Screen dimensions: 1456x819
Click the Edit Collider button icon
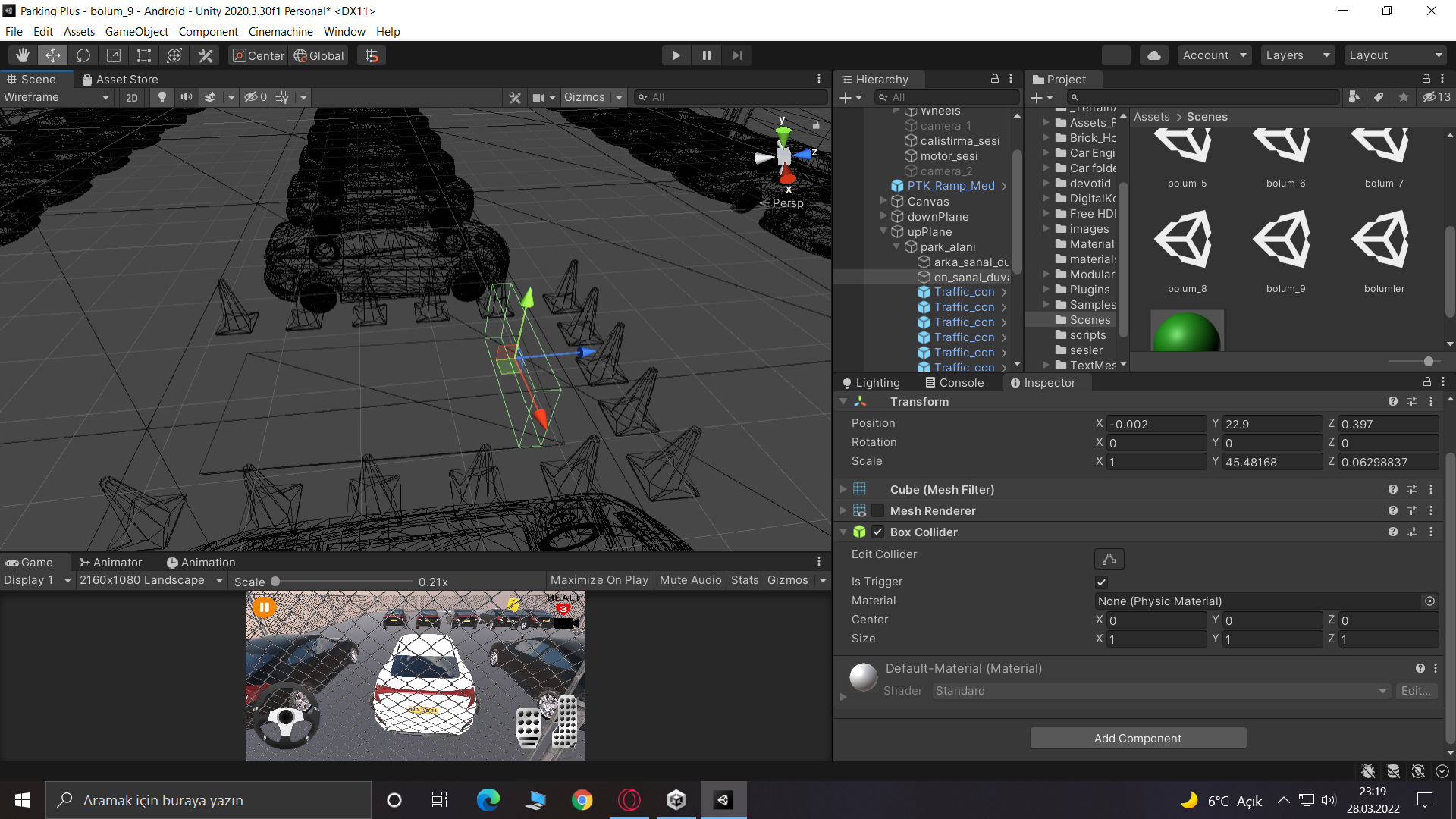point(1109,559)
